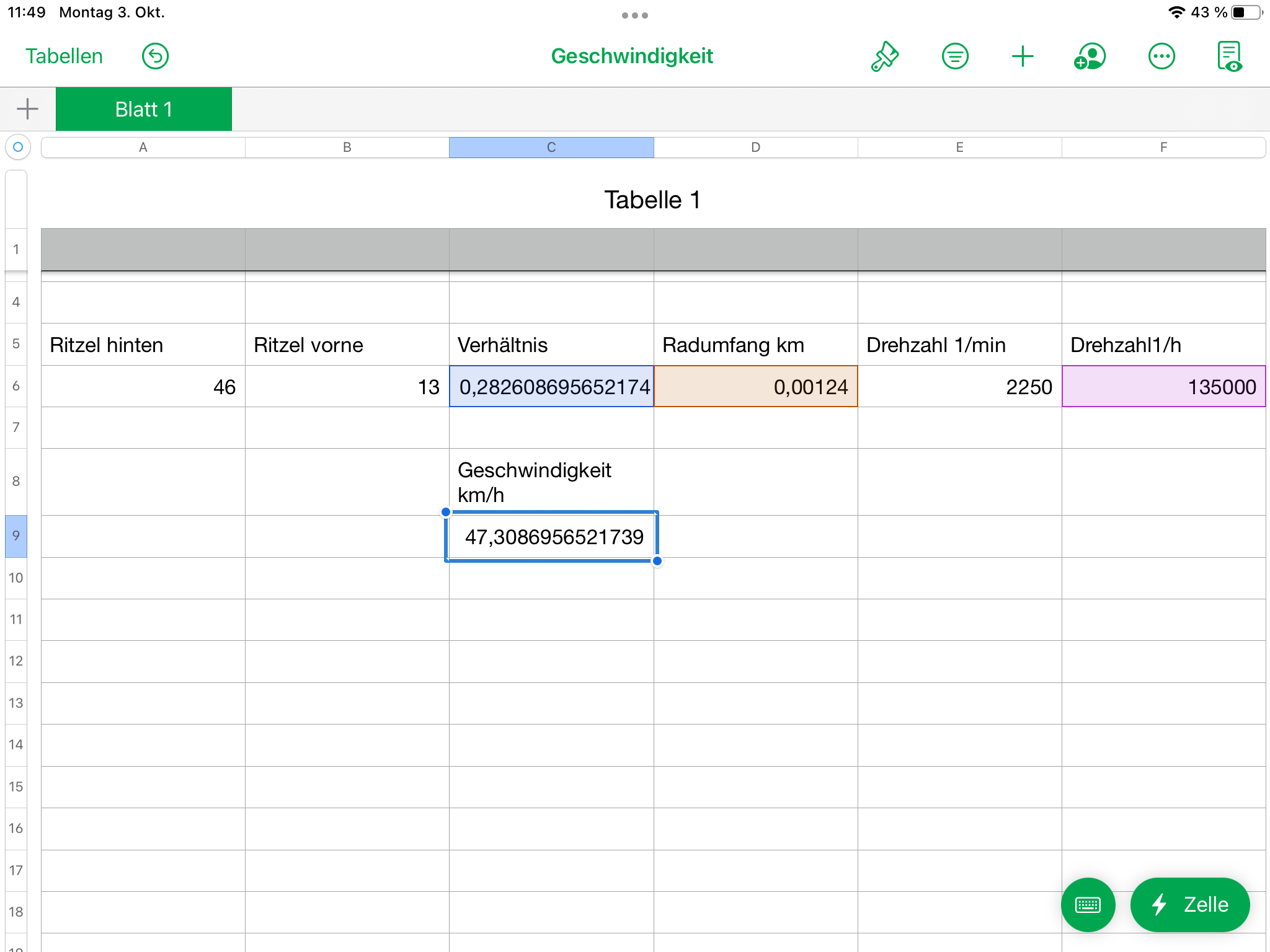
Task: Select row 9 header
Action: coord(16,535)
